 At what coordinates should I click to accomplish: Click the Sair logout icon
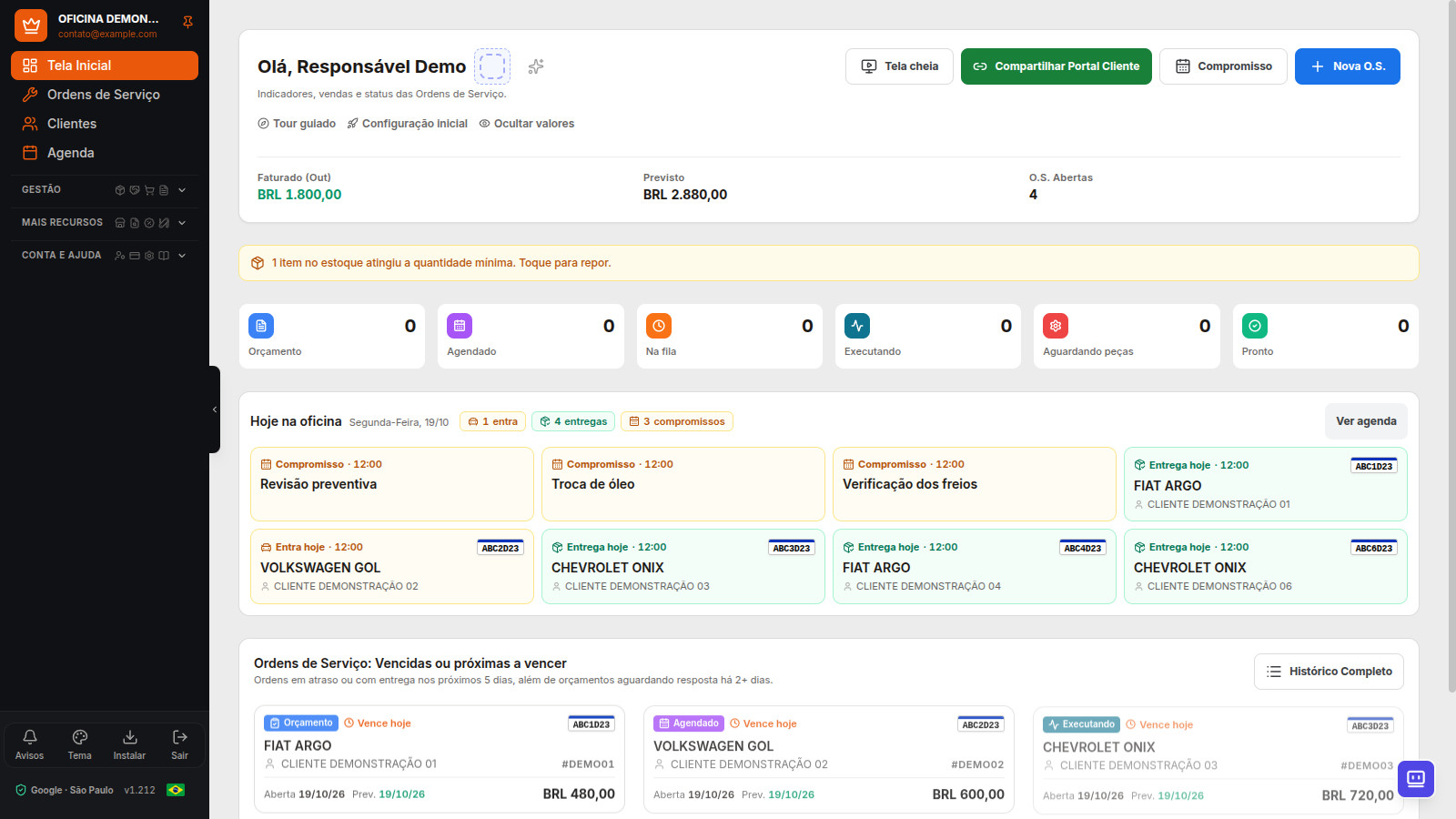pos(179,743)
